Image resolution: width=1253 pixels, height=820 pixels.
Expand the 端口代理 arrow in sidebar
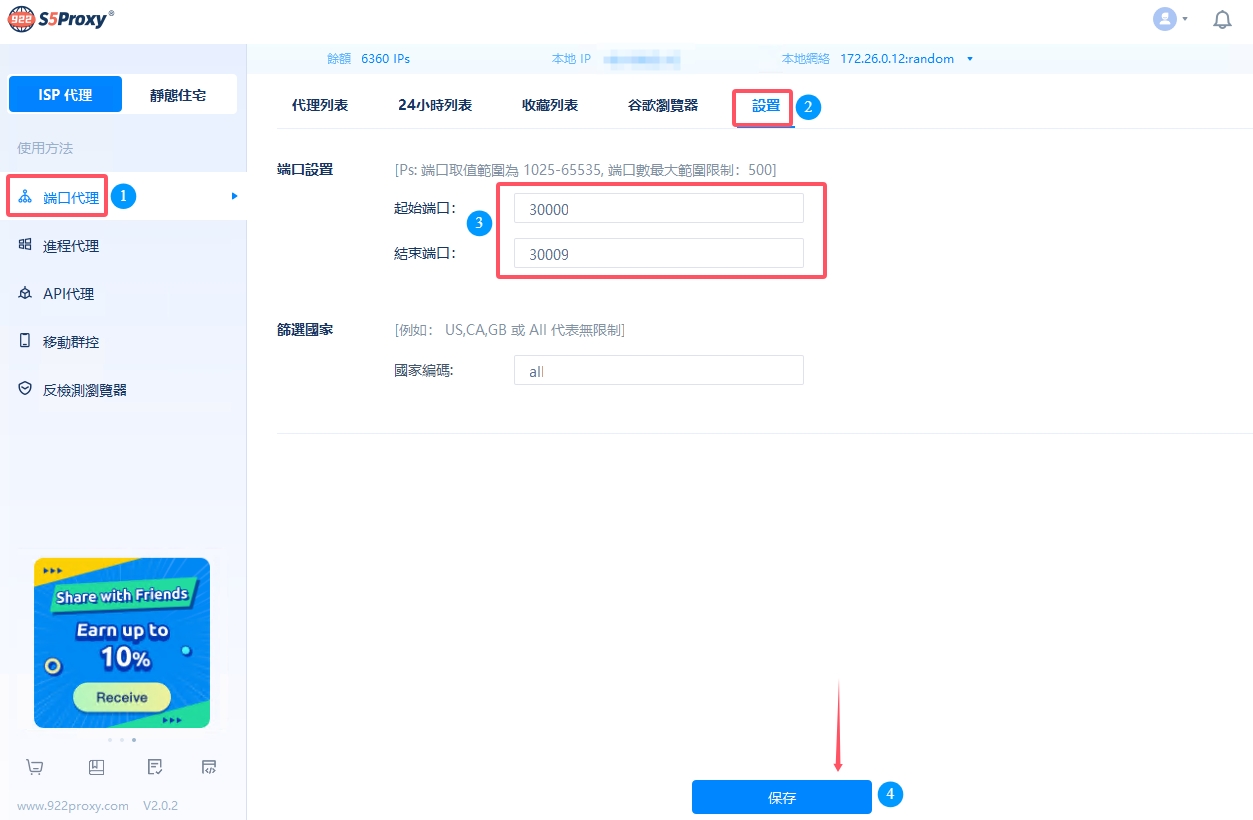click(234, 196)
